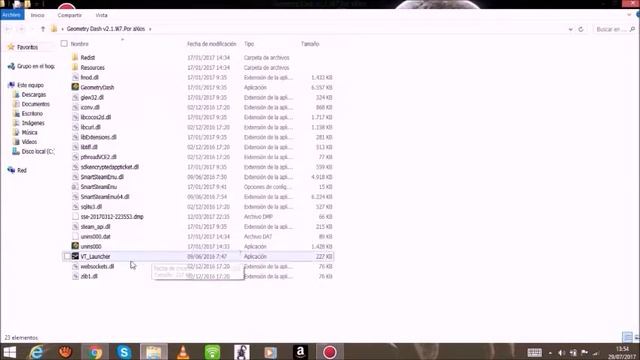Select the unins000 application icon

[75, 246]
